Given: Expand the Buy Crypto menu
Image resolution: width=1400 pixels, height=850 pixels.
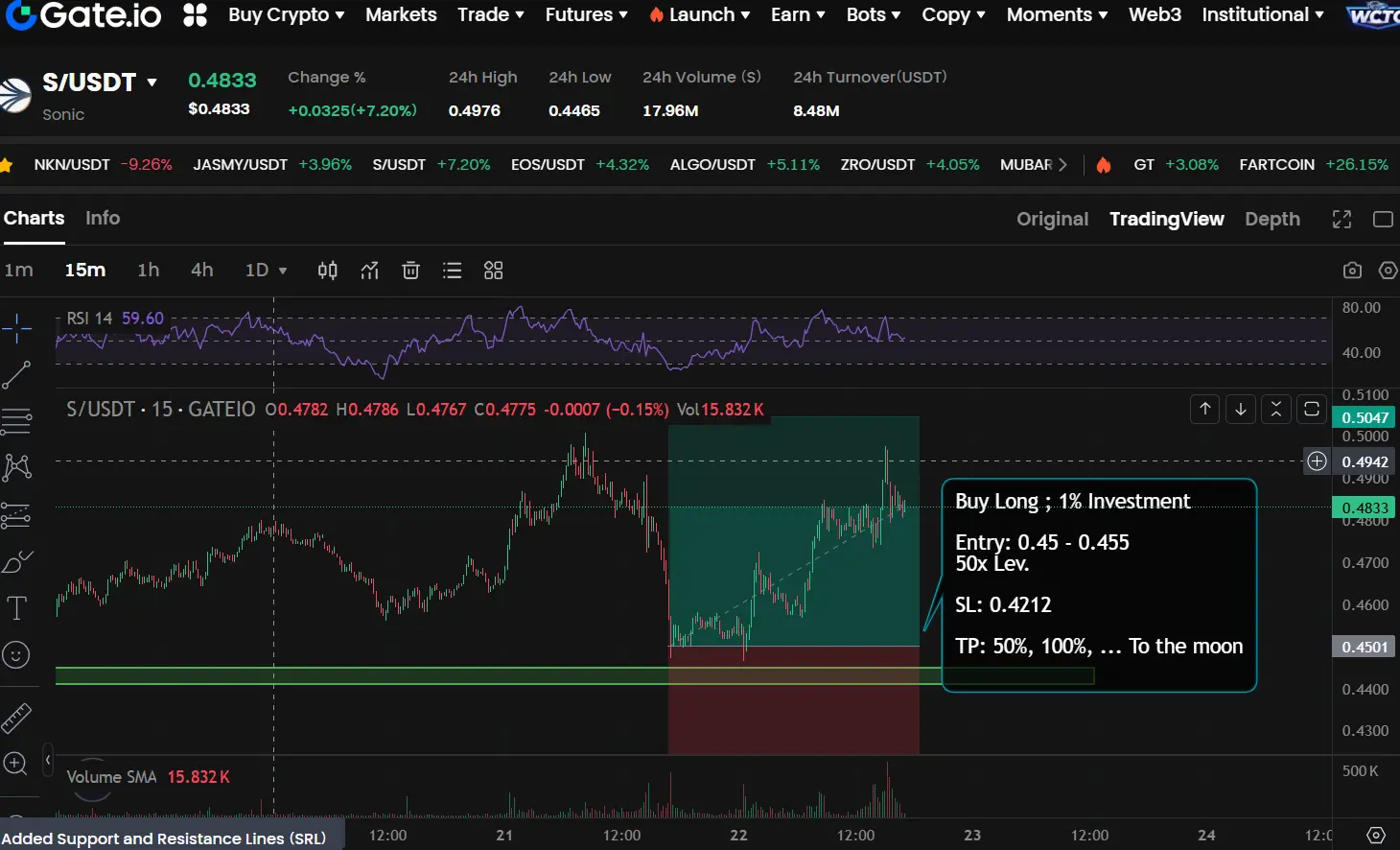Looking at the screenshot, I should (x=286, y=14).
